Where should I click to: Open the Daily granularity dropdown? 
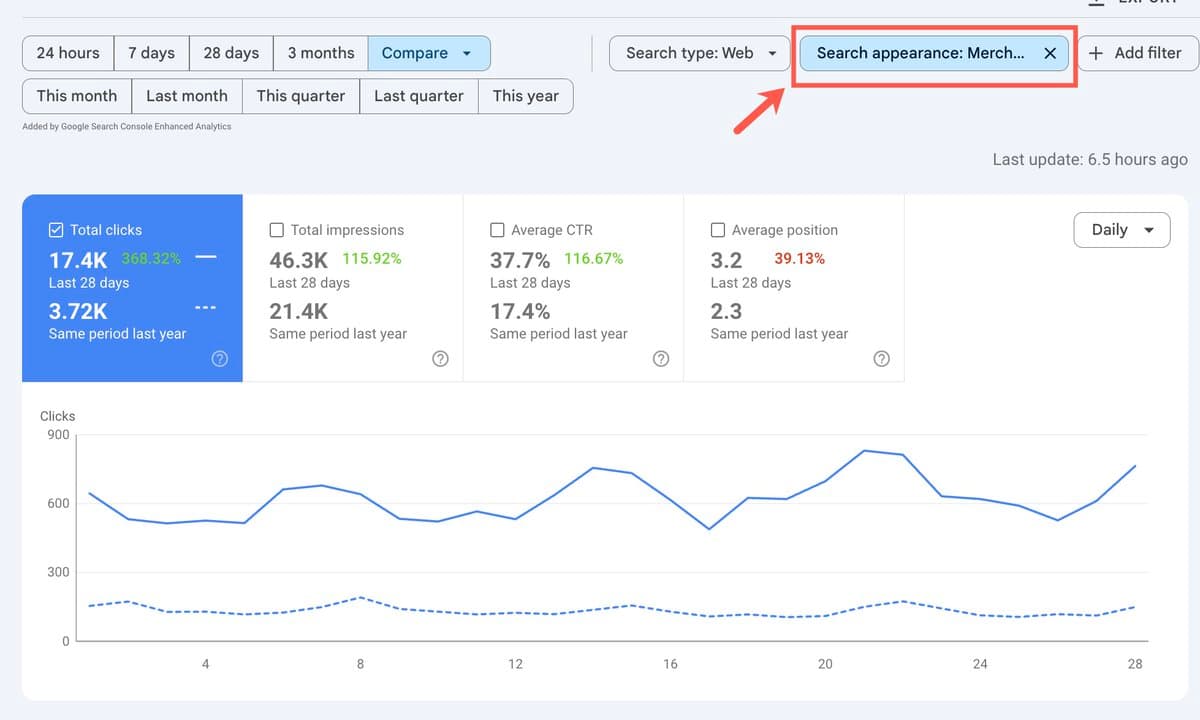[x=1121, y=229]
